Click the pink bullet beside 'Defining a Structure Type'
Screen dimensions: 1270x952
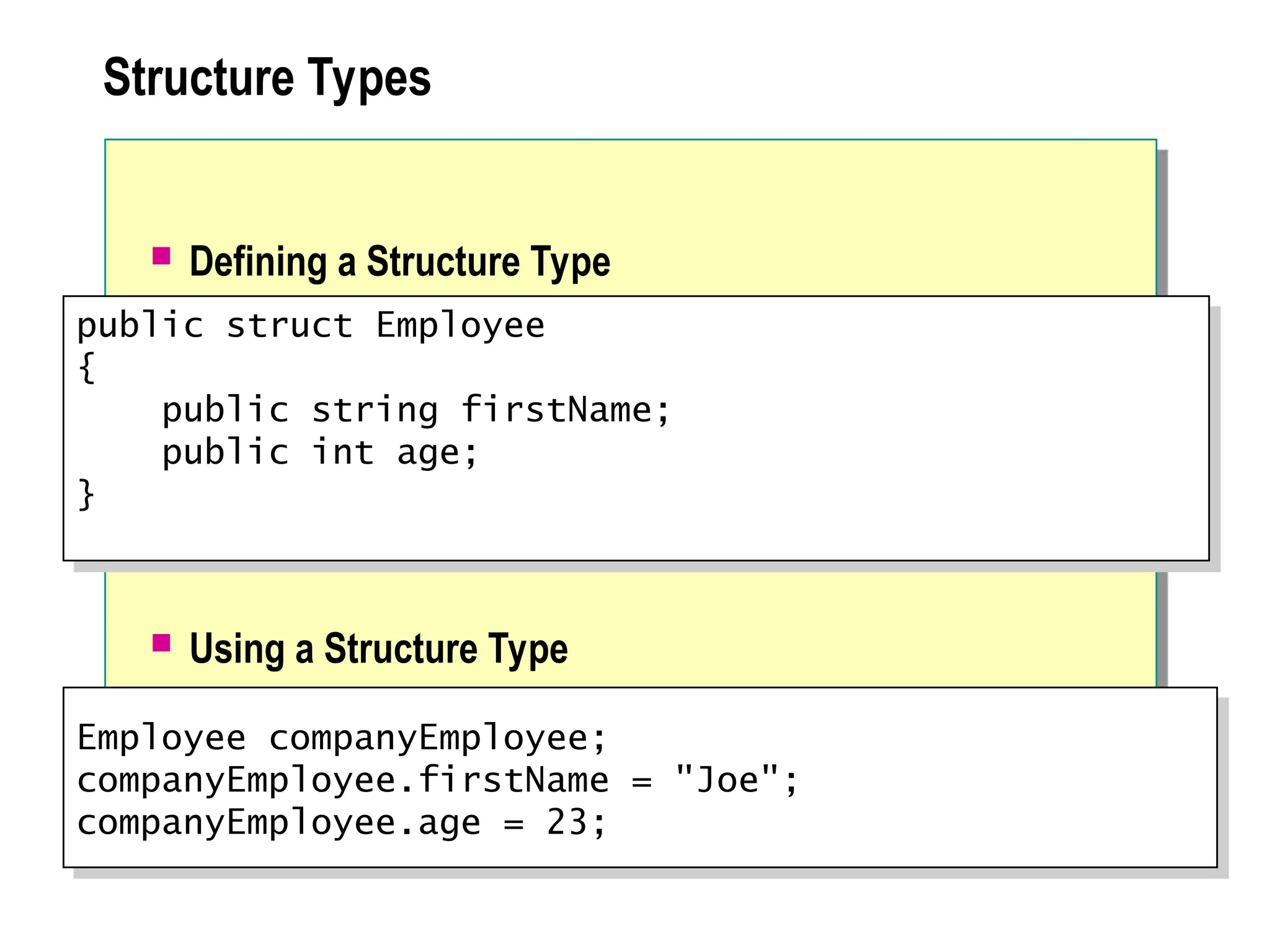(161, 256)
